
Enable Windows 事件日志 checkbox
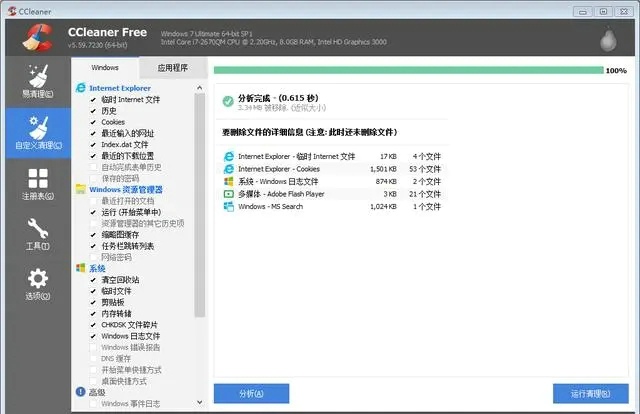click(x=93, y=404)
